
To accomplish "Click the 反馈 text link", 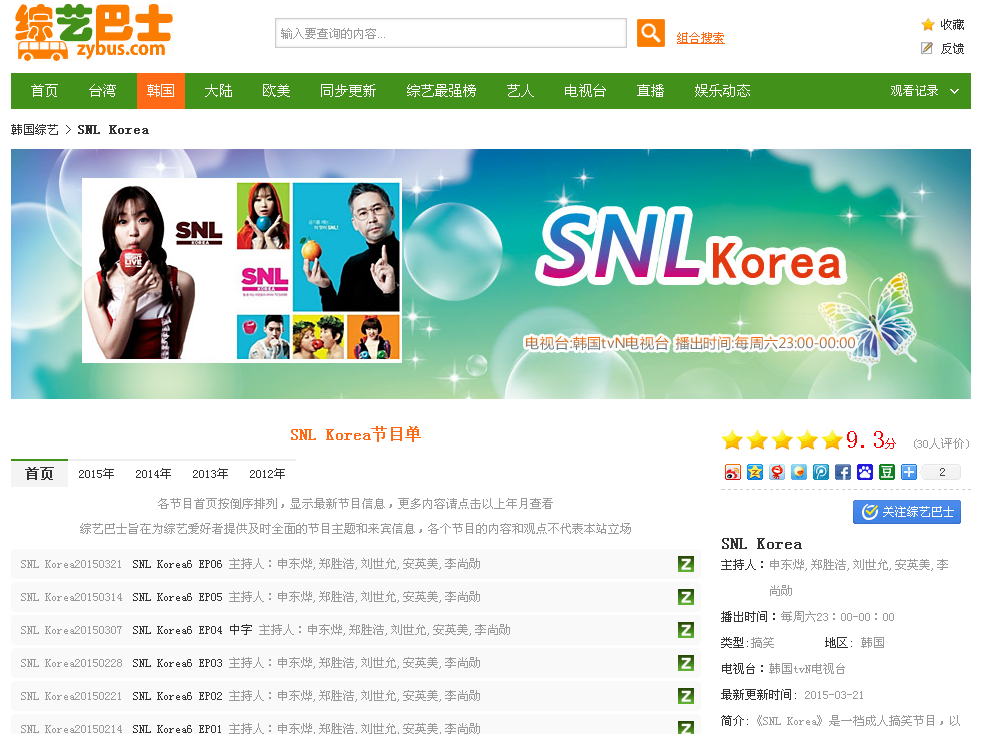I will 952,49.
